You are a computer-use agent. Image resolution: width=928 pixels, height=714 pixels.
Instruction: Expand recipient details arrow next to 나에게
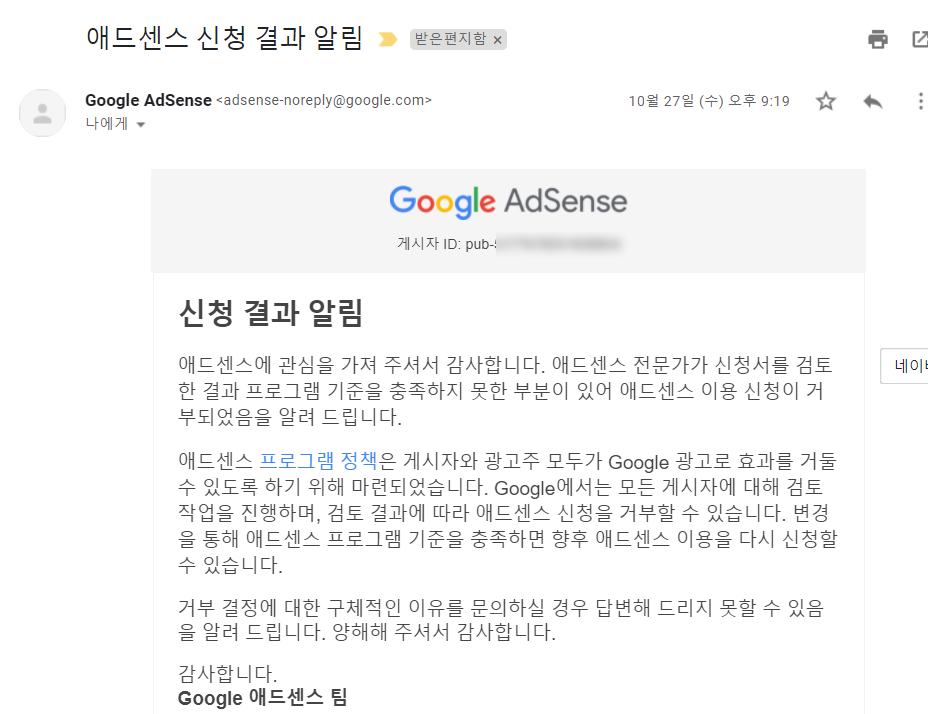tap(141, 124)
